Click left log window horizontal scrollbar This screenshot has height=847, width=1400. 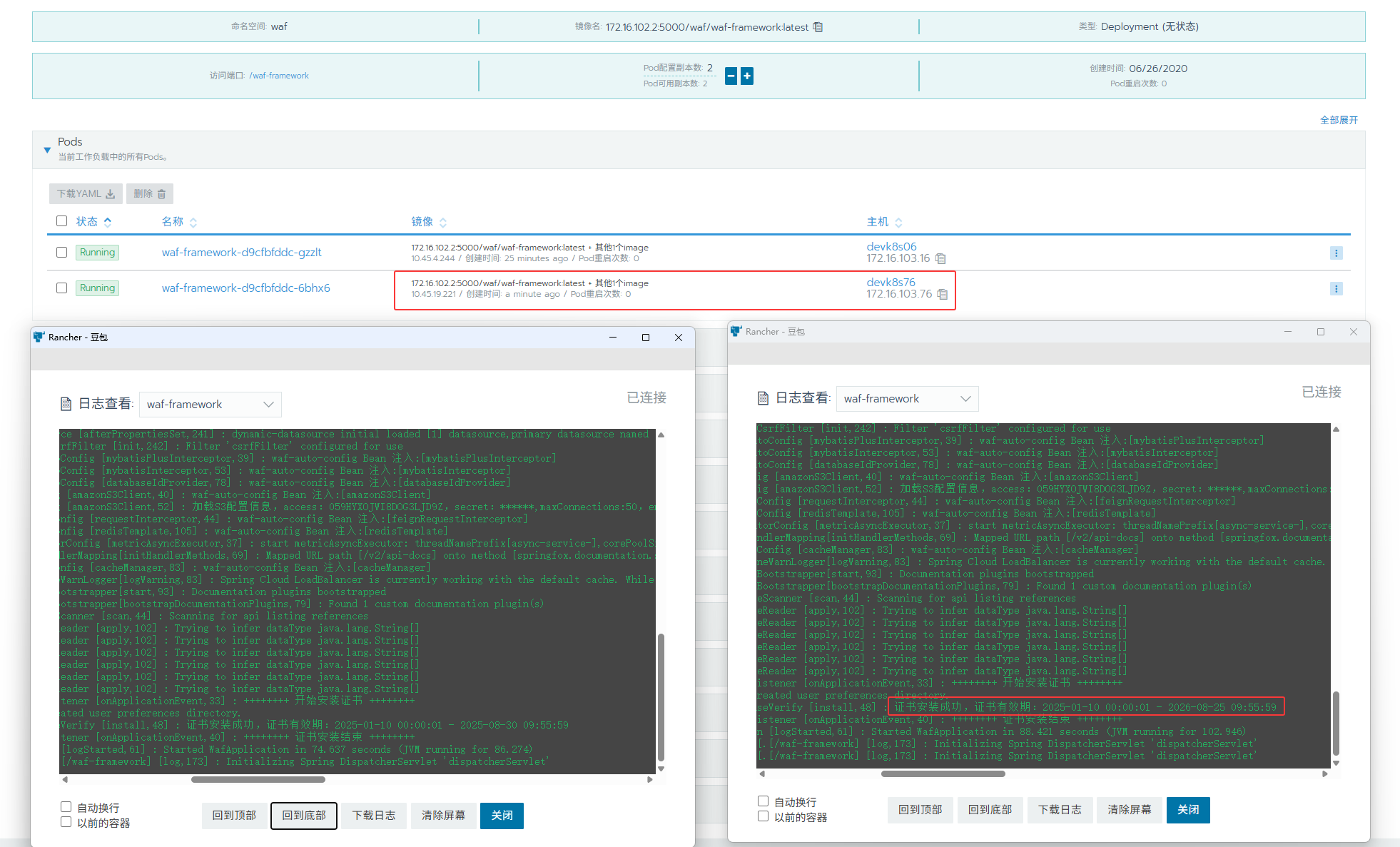[258, 780]
